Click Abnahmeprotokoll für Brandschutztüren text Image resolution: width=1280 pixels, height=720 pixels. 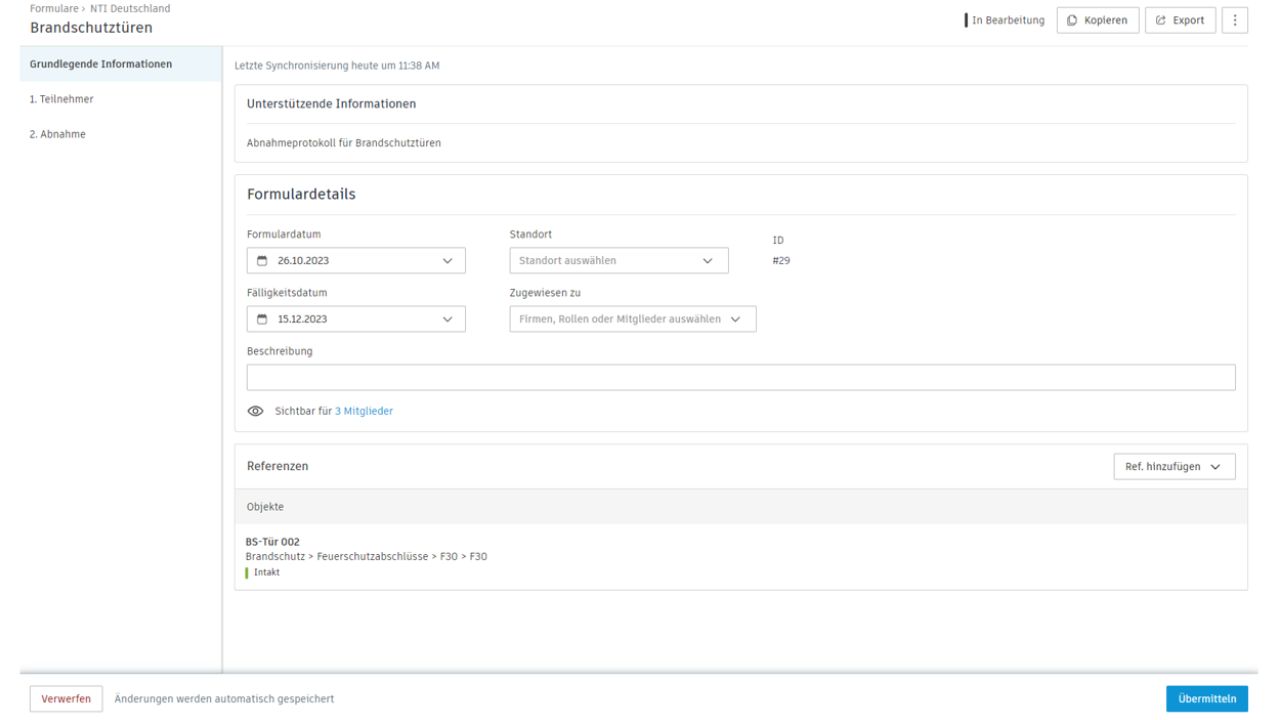coord(344,143)
